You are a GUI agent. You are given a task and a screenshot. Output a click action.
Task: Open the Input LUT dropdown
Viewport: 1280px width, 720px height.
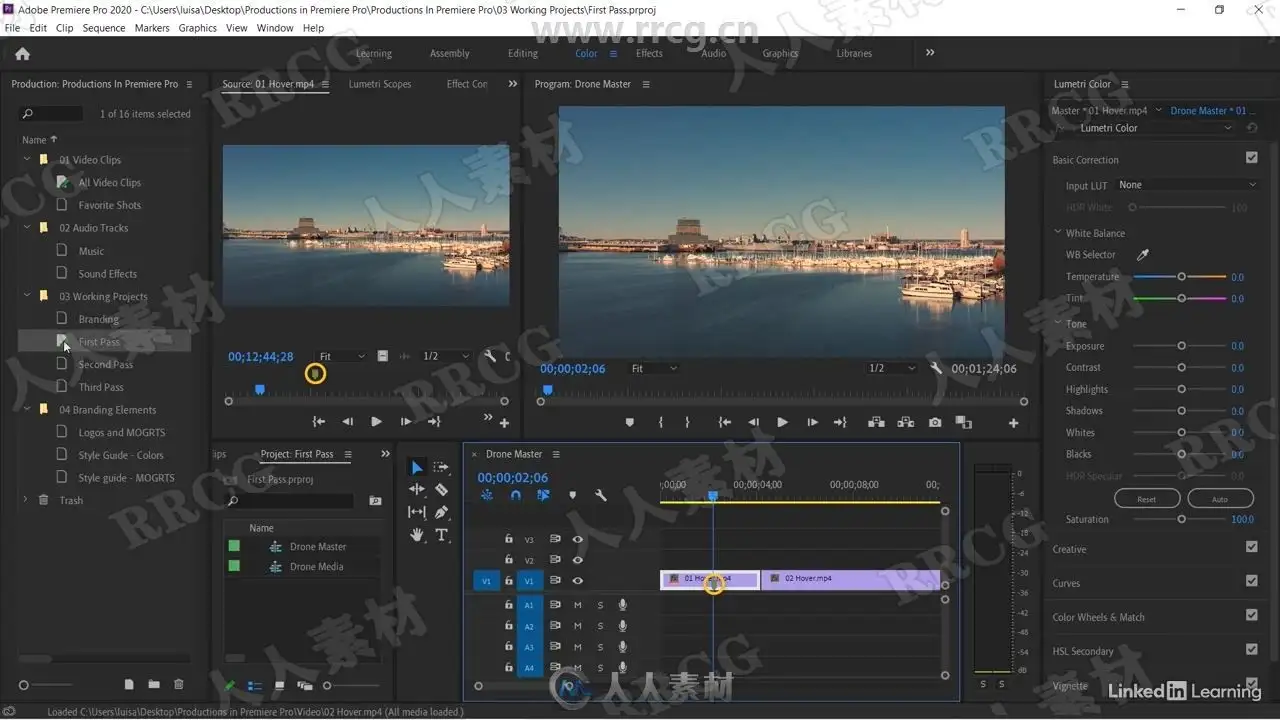(1186, 185)
